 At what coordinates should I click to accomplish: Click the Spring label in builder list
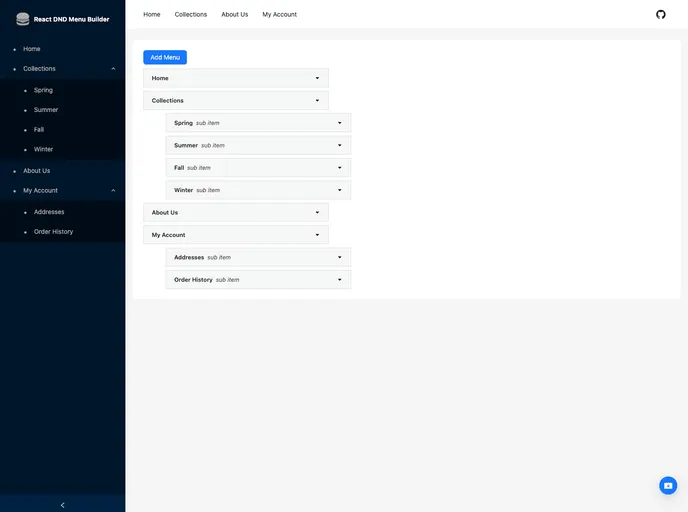tap(183, 123)
